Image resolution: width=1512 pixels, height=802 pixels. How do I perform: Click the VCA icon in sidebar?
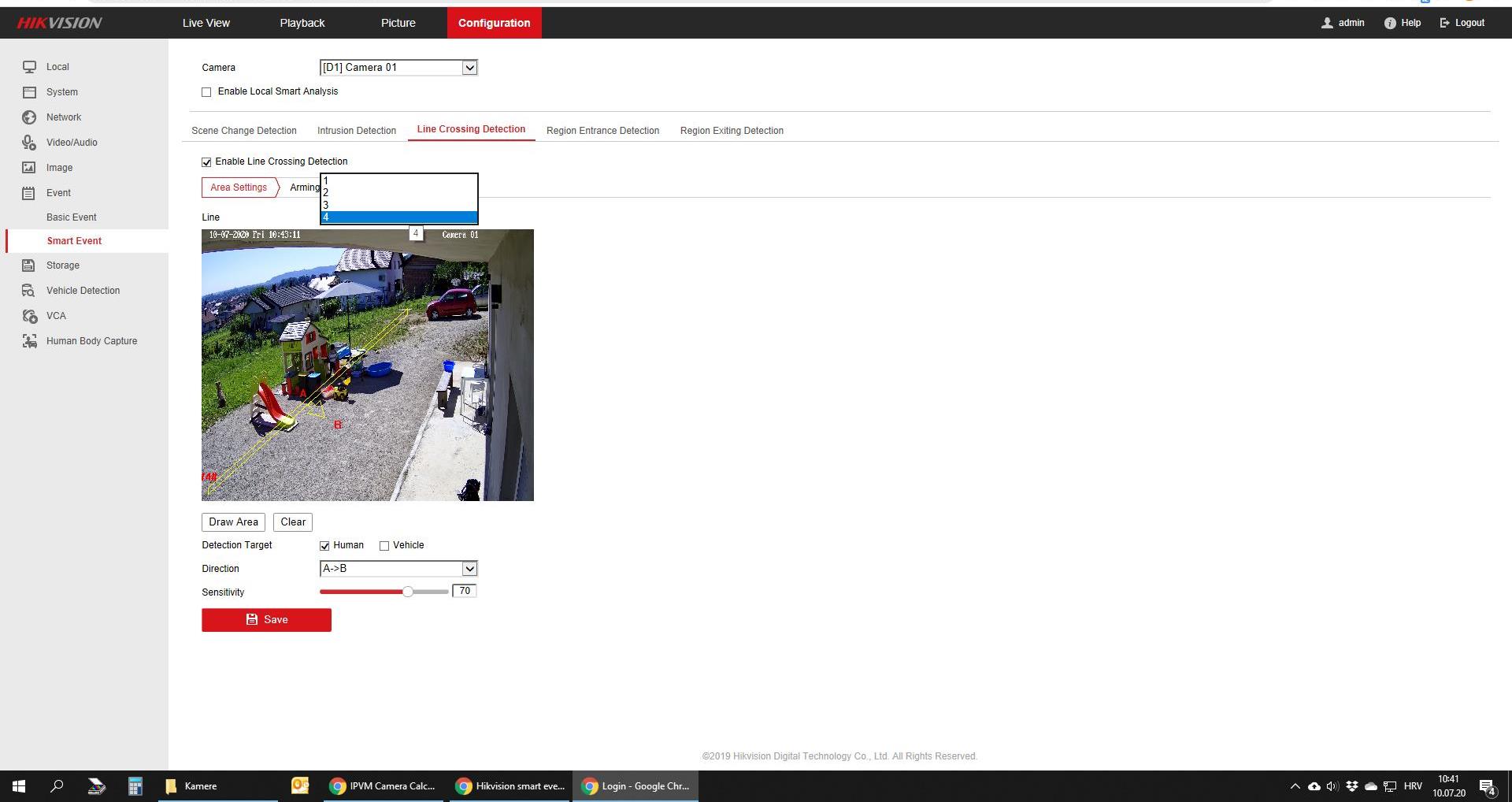pyautogui.click(x=29, y=316)
